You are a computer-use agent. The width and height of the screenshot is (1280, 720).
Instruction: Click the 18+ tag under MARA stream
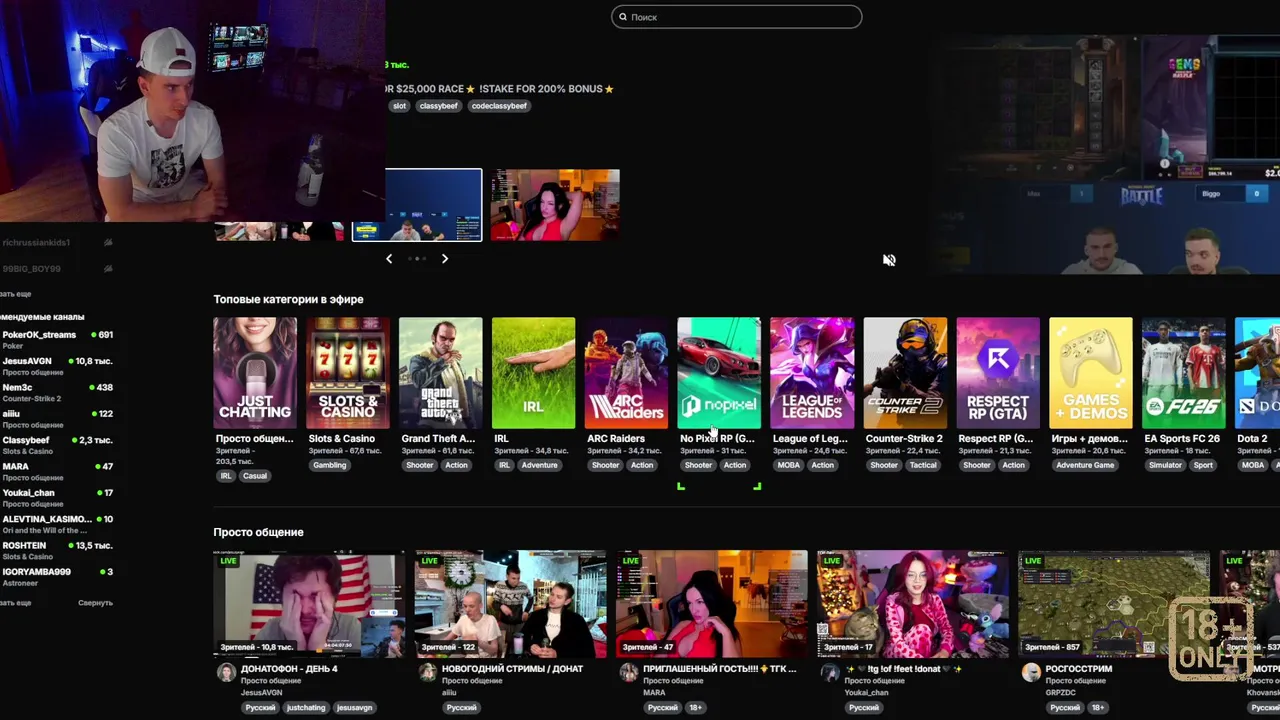(695, 708)
